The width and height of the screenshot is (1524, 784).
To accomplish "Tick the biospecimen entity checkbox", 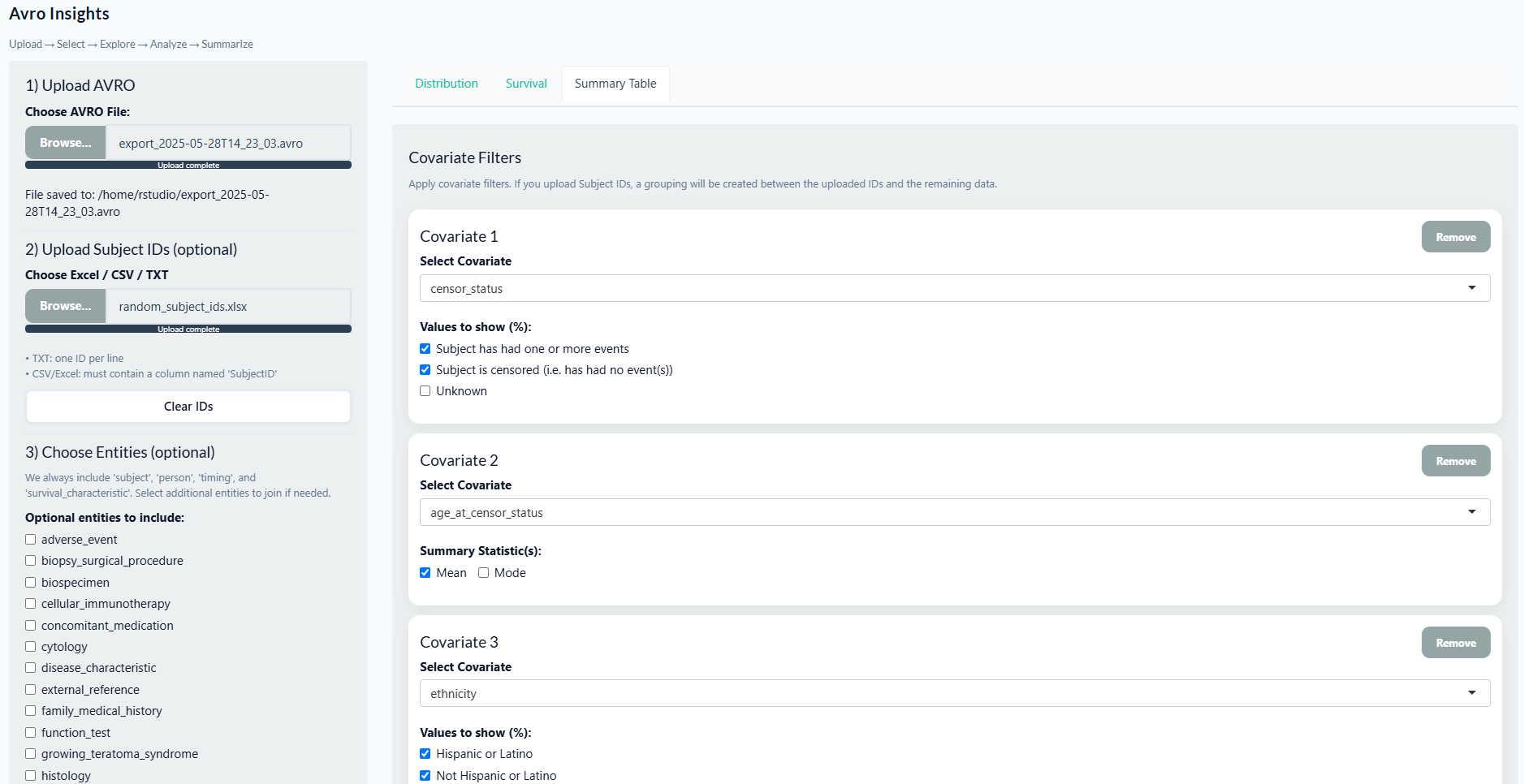I will [x=31, y=583].
